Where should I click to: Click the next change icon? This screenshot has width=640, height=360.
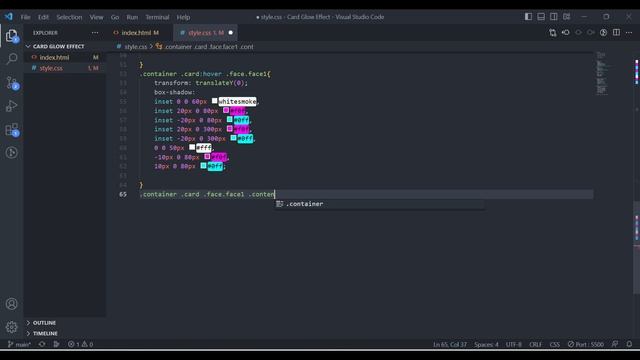591,33
